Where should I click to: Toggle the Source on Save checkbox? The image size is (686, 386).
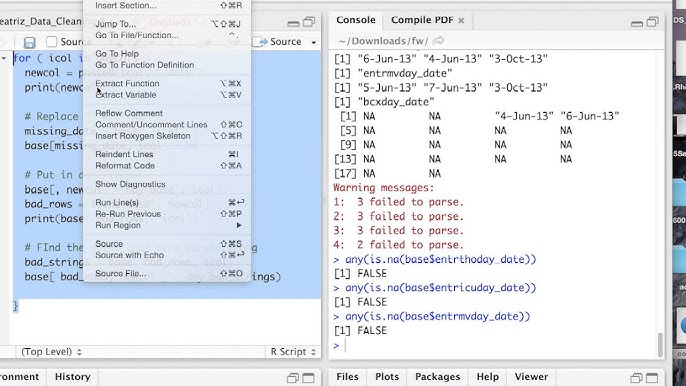point(52,42)
